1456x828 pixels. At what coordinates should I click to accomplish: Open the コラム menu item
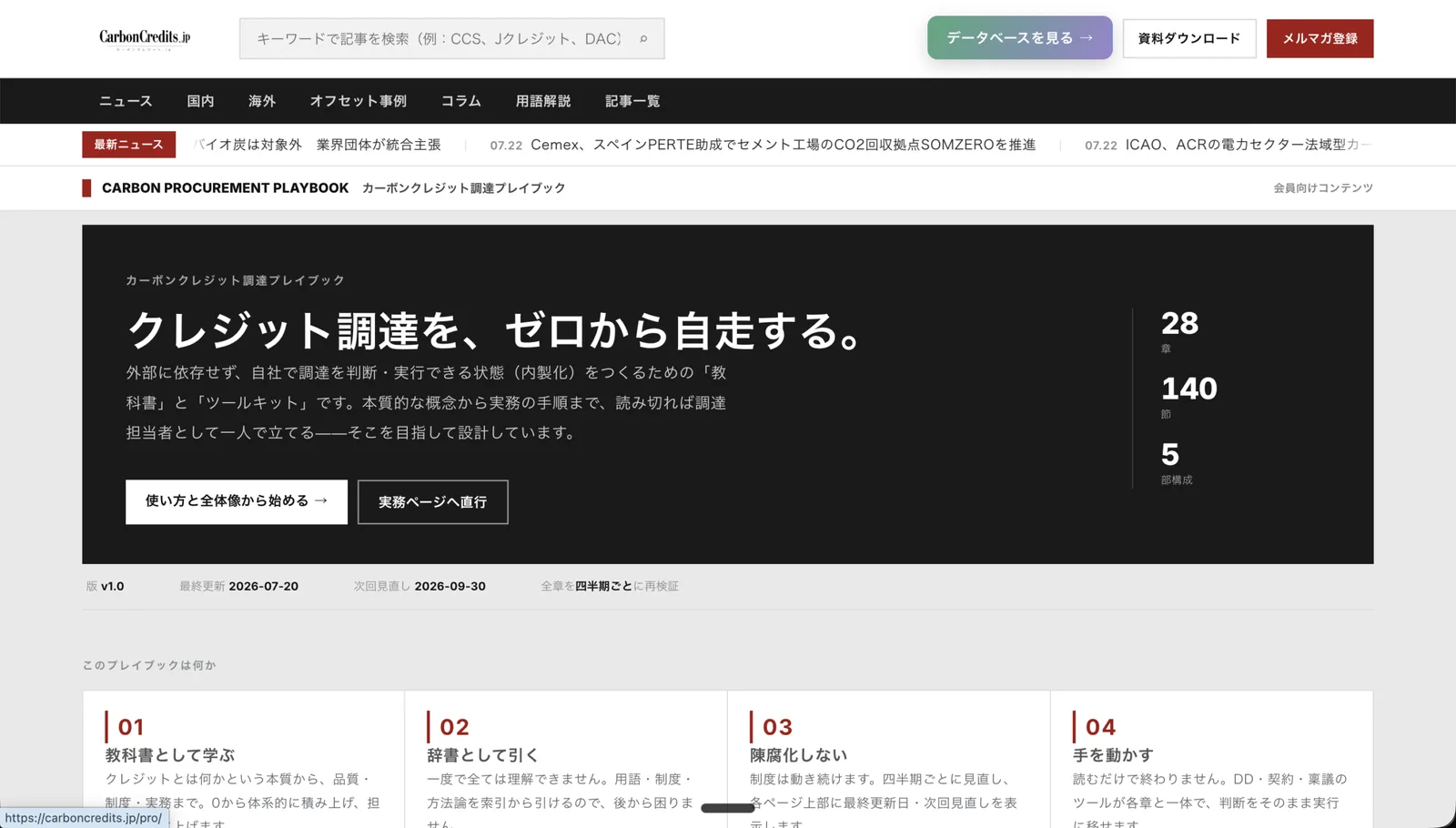(x=461, y=101)
